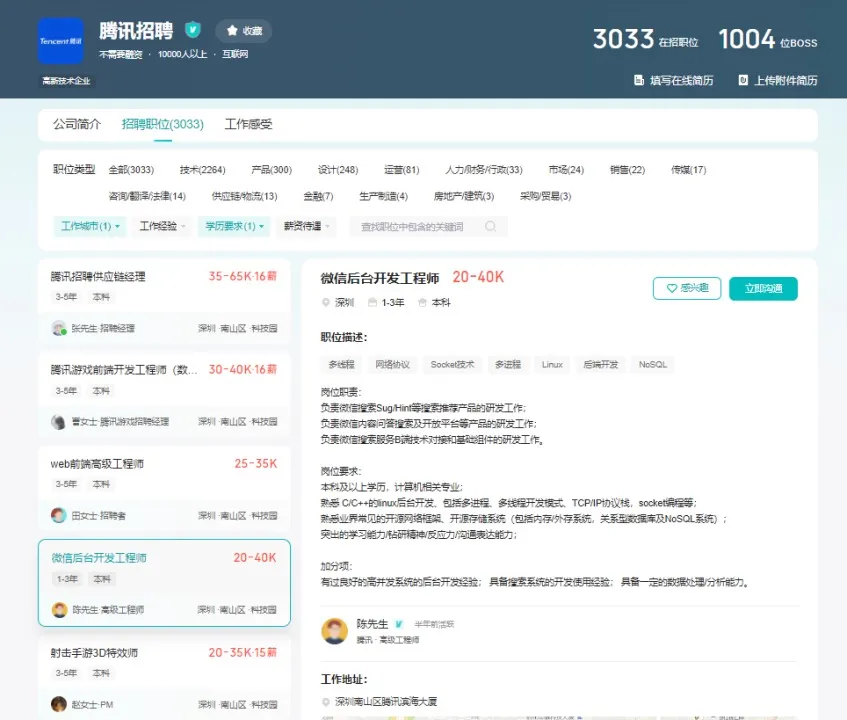
Task: Switch to 工作感受 tab
Action: tap(248, 124)
